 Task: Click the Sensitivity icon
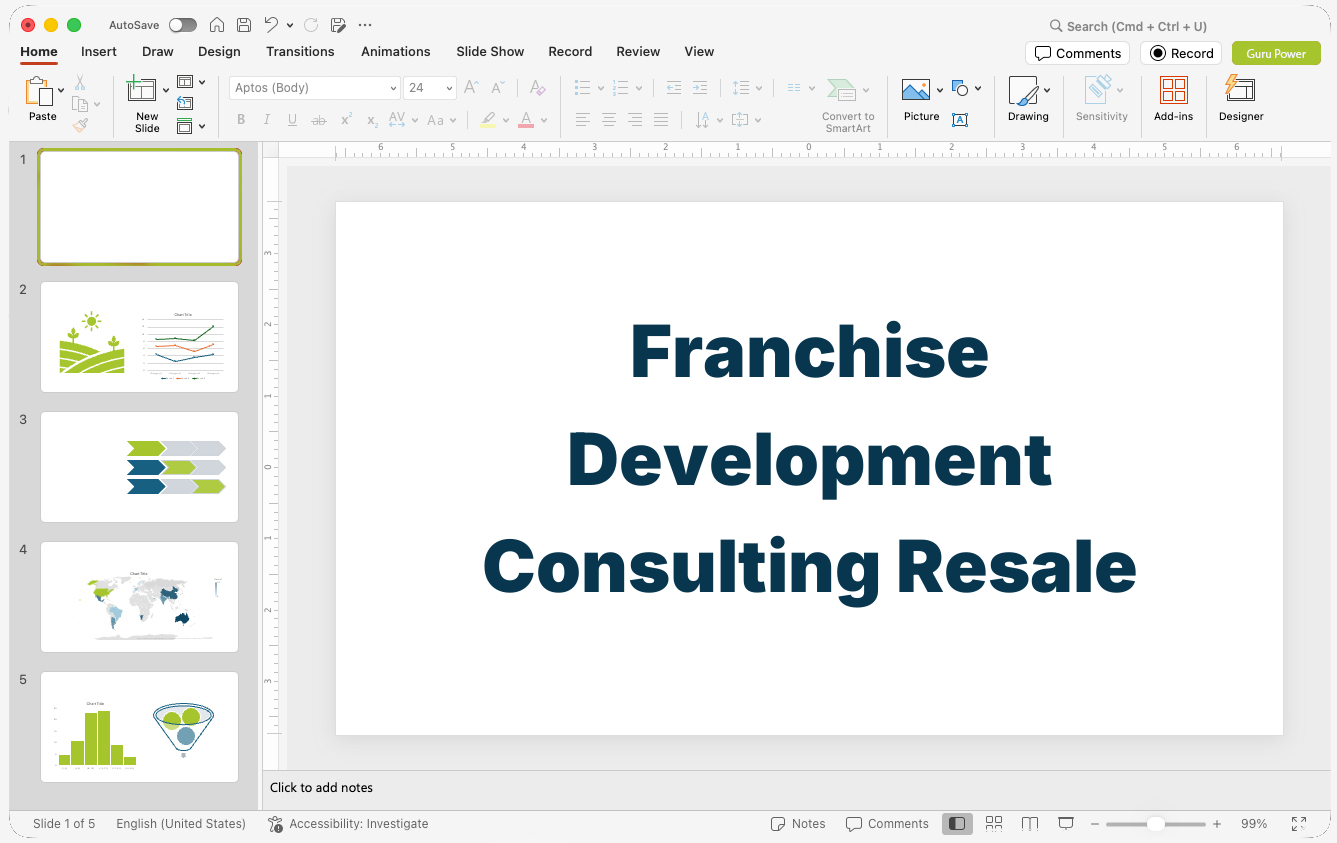1100,90
